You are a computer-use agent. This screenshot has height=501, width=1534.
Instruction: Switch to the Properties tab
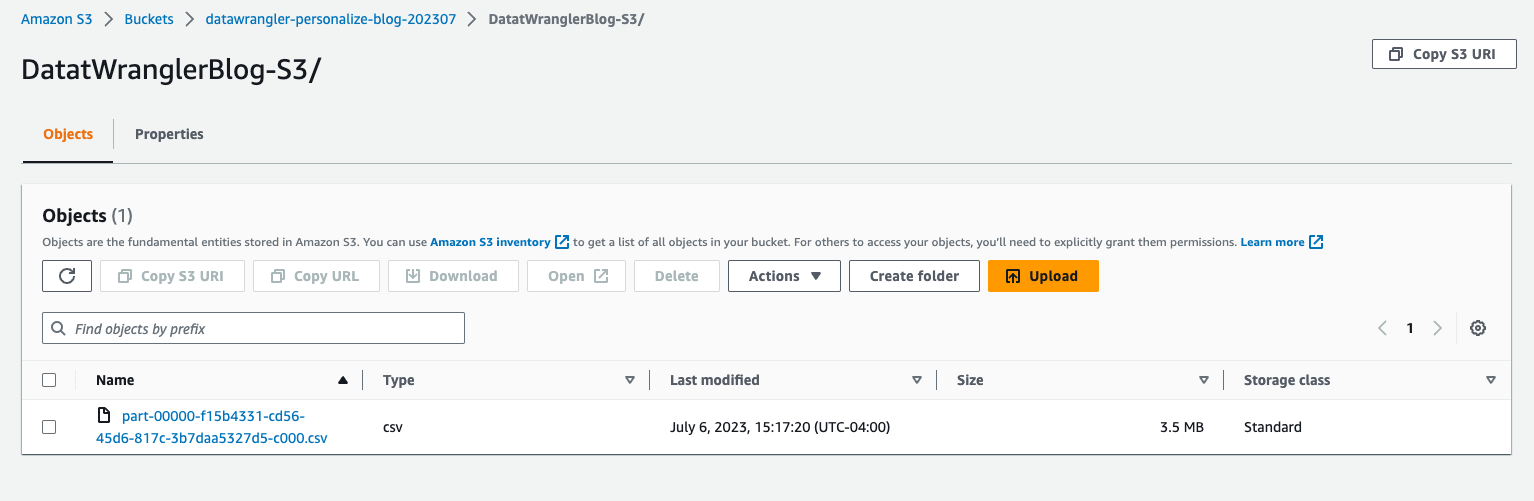coord(169,134)
